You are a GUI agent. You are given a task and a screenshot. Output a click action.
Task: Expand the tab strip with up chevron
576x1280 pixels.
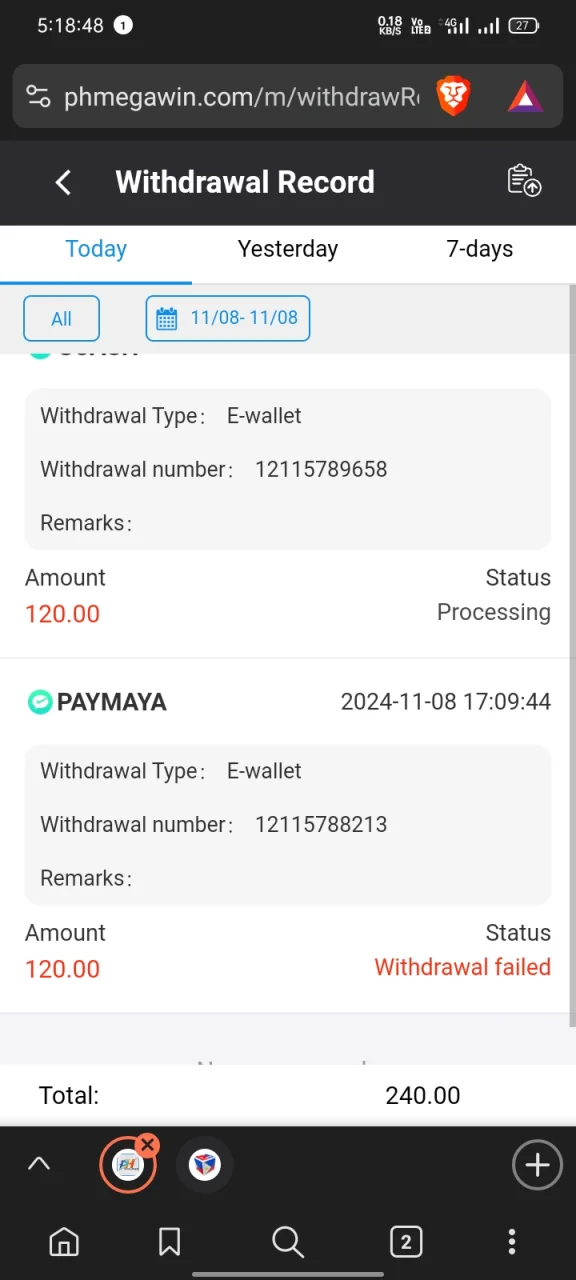pyautogui.click(x=39, y=1164)
